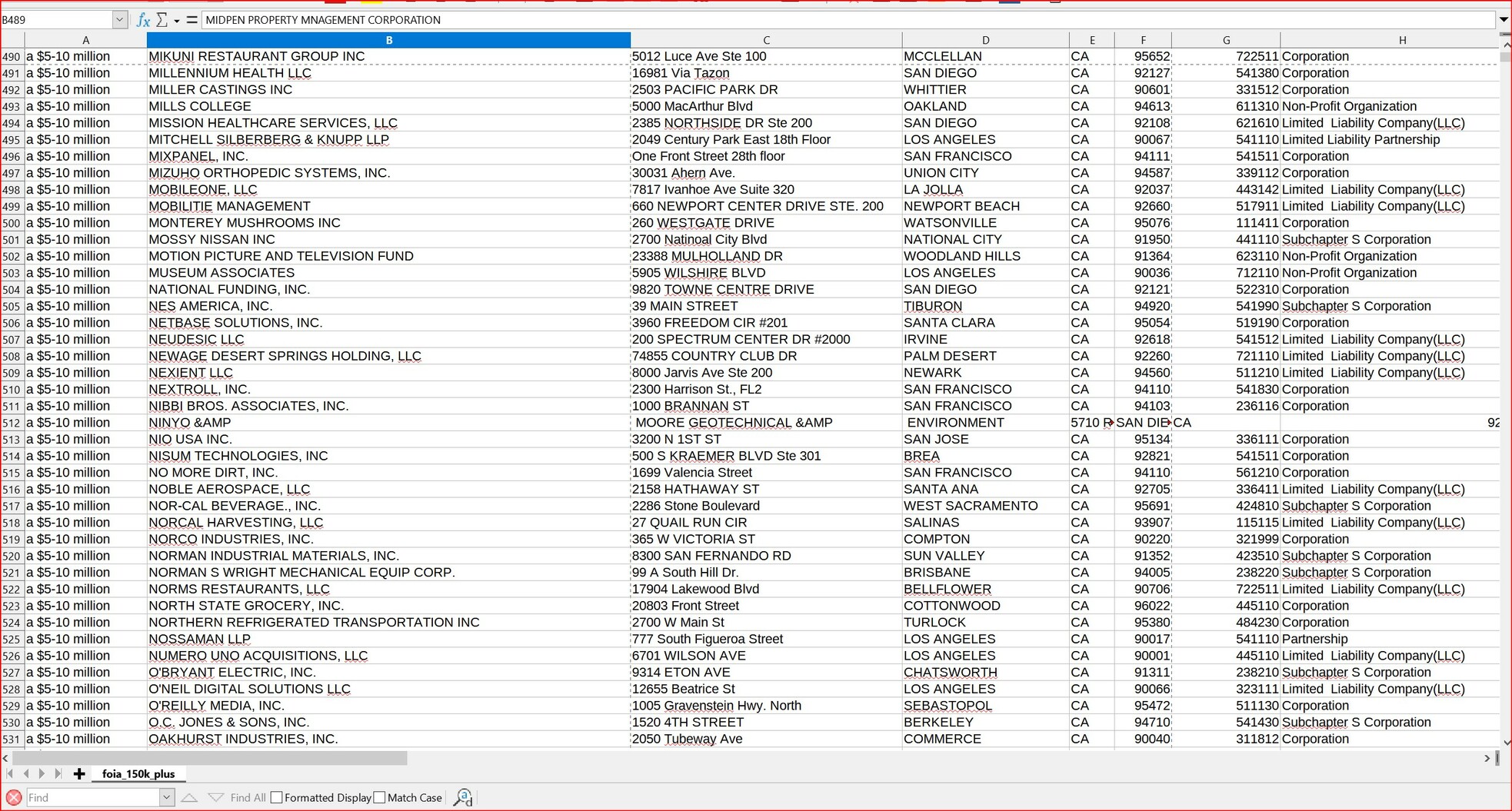
Task: Click the equals Formula icon
Action: click(x=191, y=20)
